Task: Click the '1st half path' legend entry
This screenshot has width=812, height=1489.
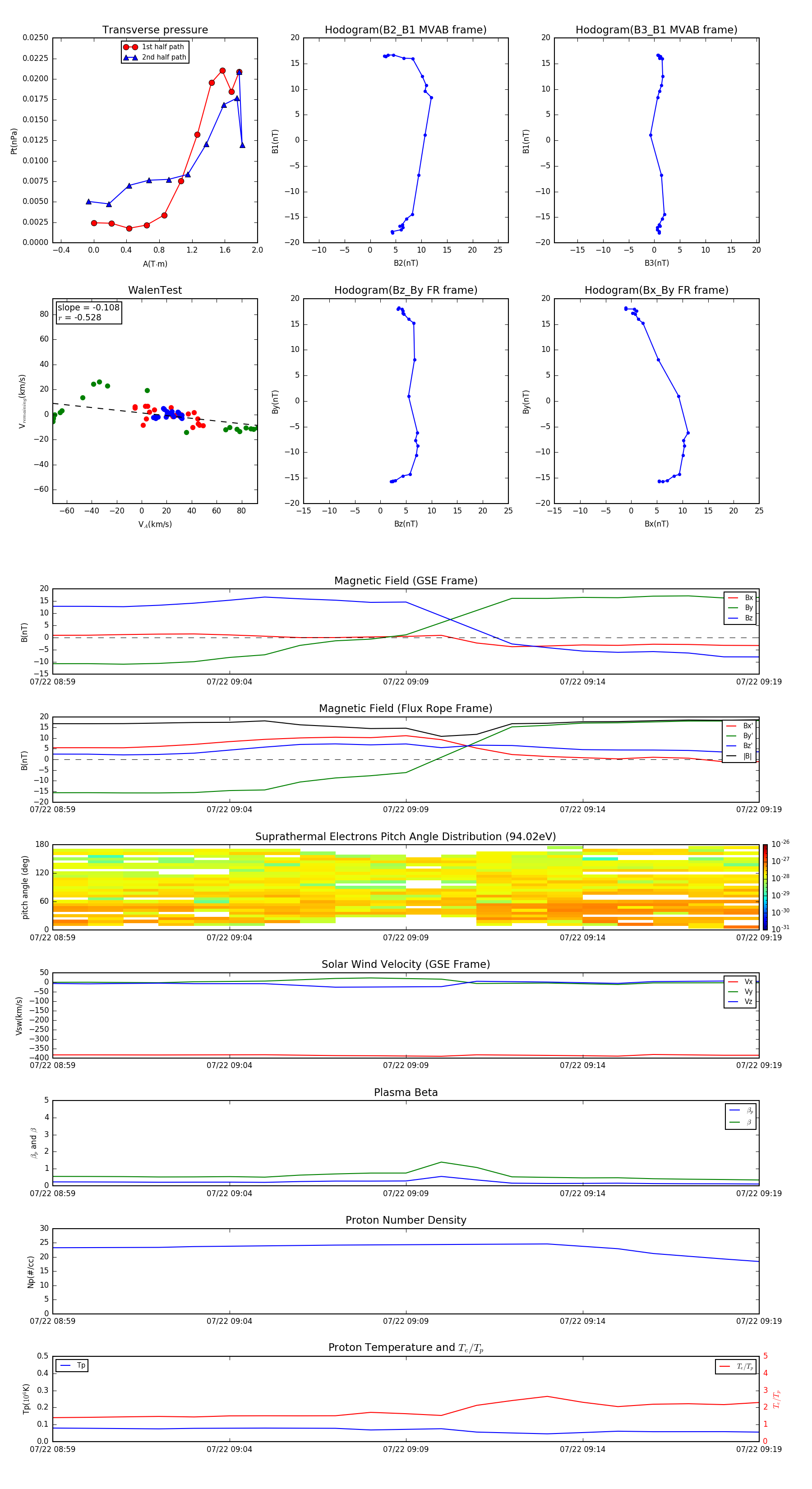Action: click(x=154, y=47)
